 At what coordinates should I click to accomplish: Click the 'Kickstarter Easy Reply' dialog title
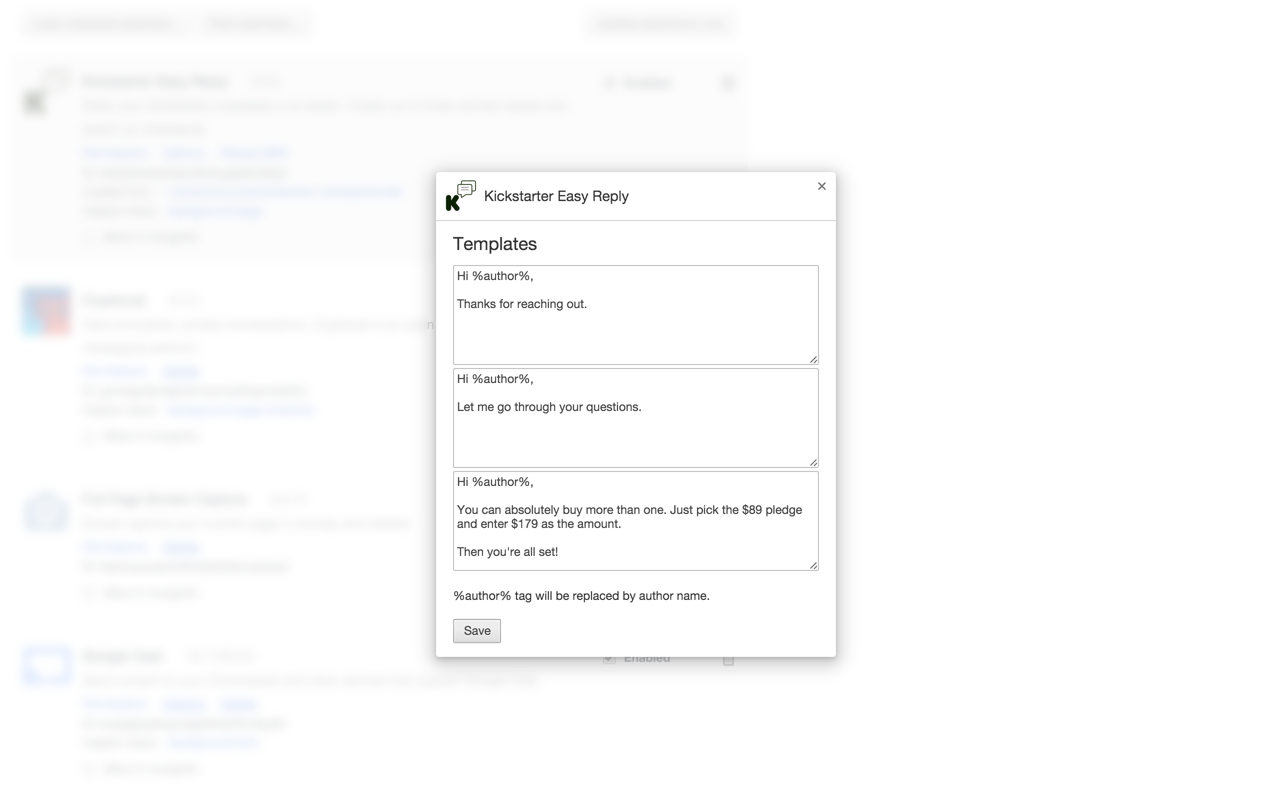click(x=556, y=196)
